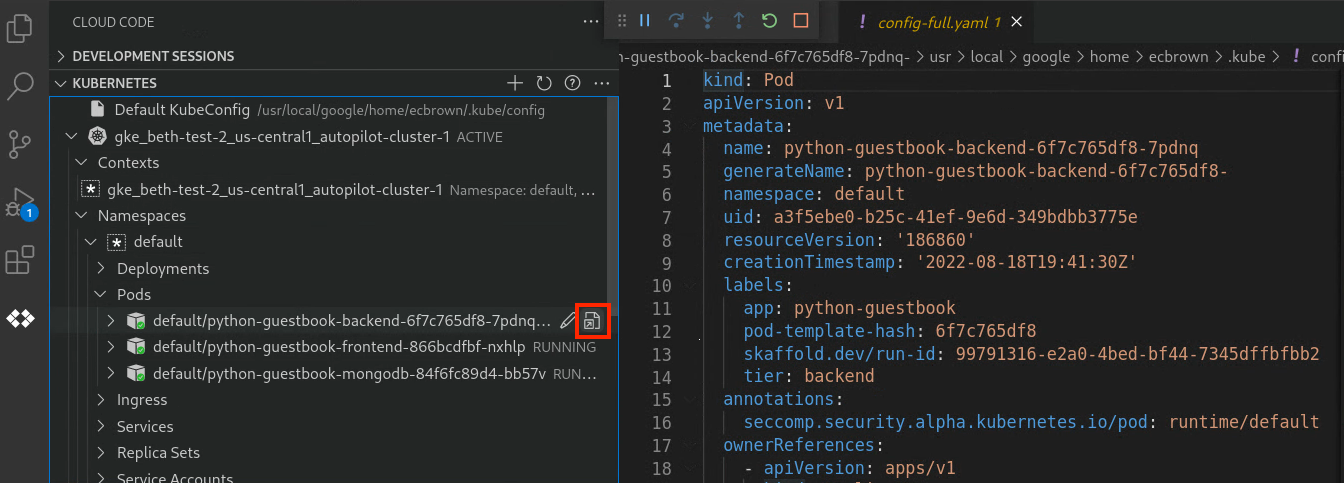1344x483 pixels.
Task: Click the pencil edit icon on backend pod
Action: (x=567, y=321)
